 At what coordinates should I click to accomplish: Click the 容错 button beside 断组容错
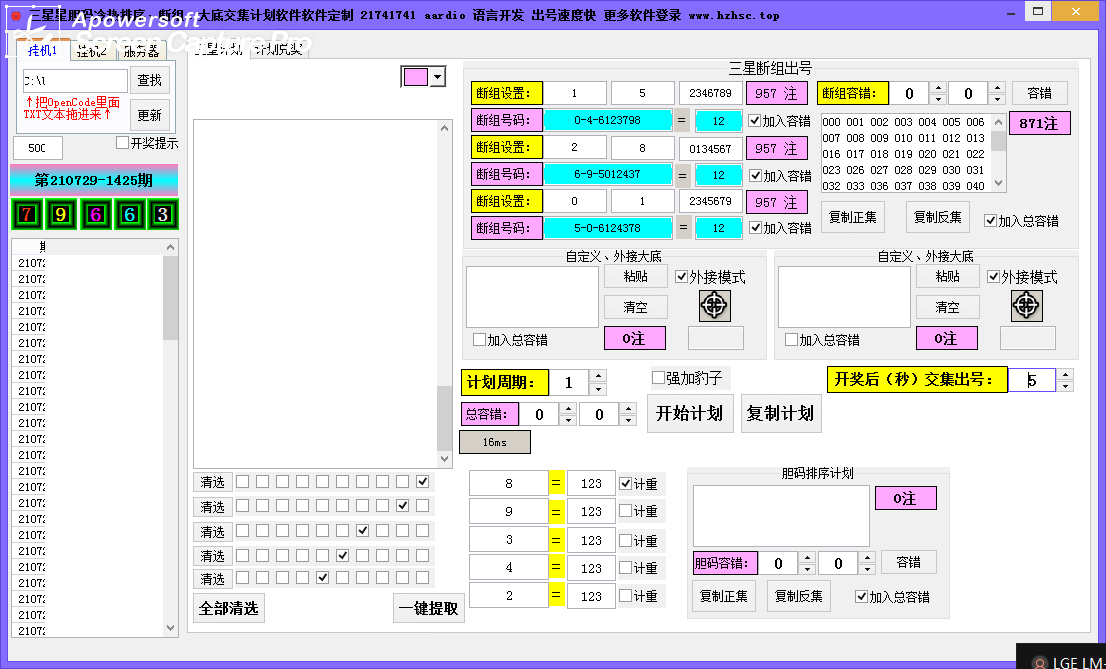tap(1040, 93)
